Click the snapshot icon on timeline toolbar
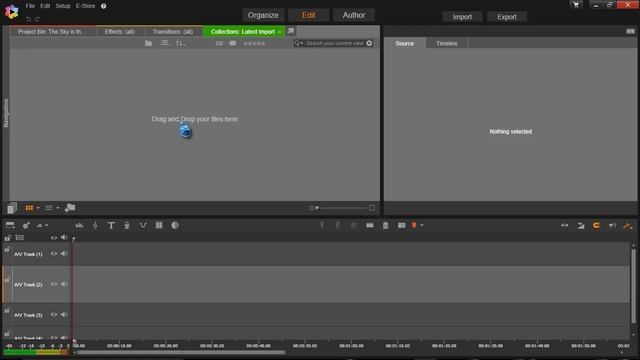 point(402,225)
